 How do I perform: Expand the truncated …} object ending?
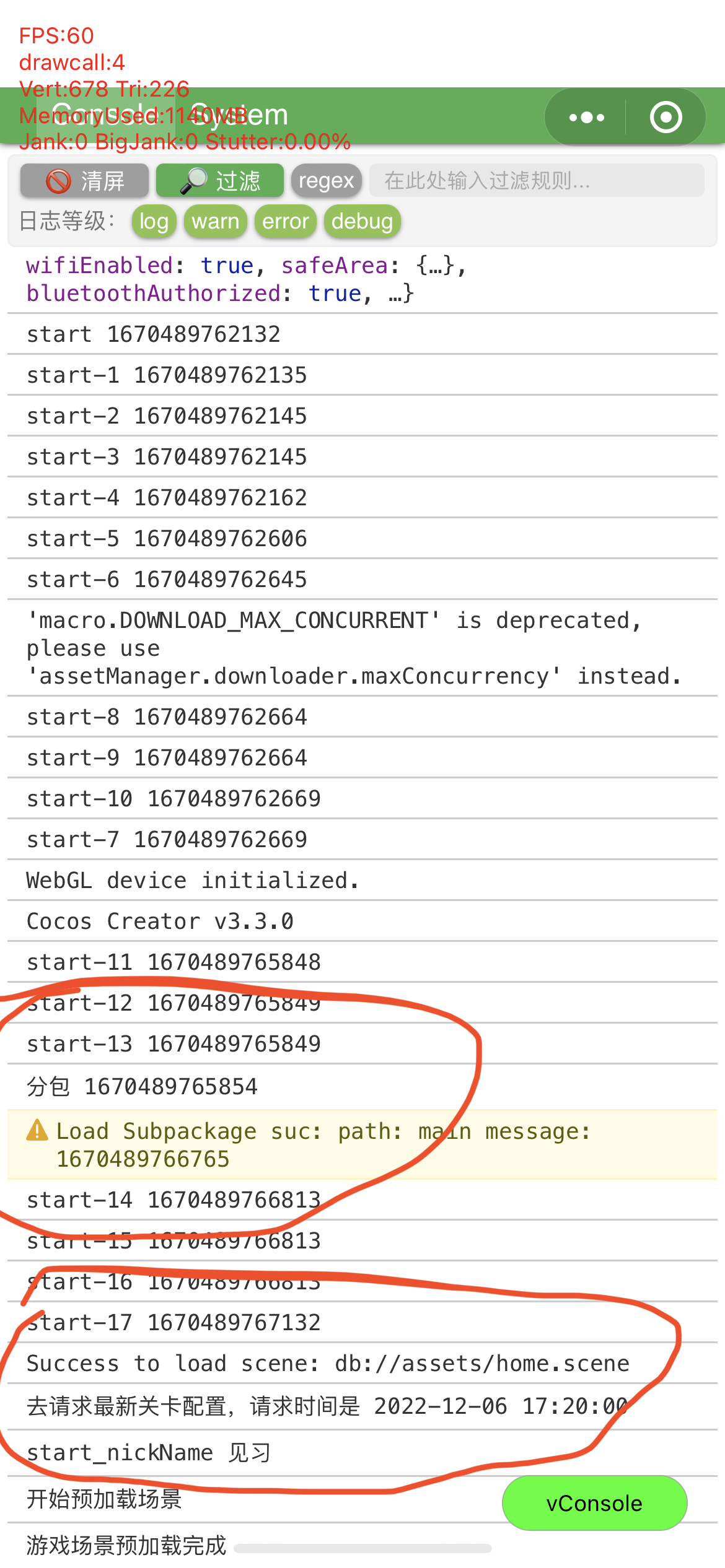[400, 294]
